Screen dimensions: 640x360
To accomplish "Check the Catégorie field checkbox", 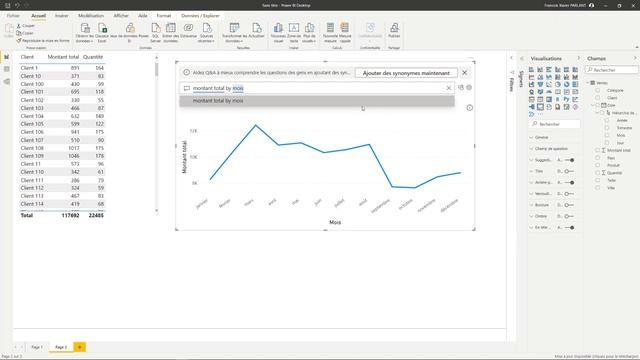I will [598, 90].
